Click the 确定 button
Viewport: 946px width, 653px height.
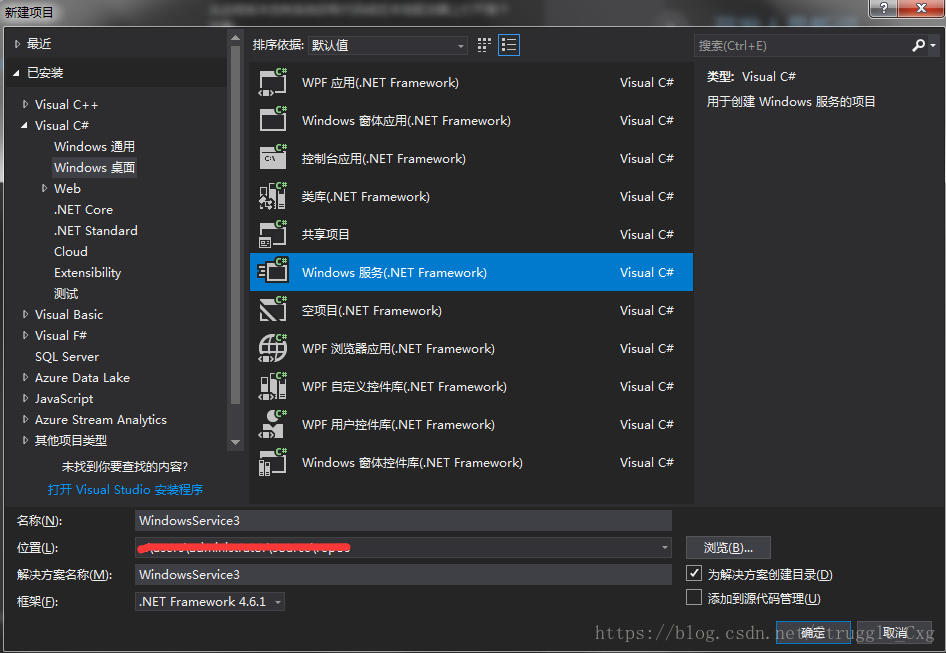pos(813,632)
